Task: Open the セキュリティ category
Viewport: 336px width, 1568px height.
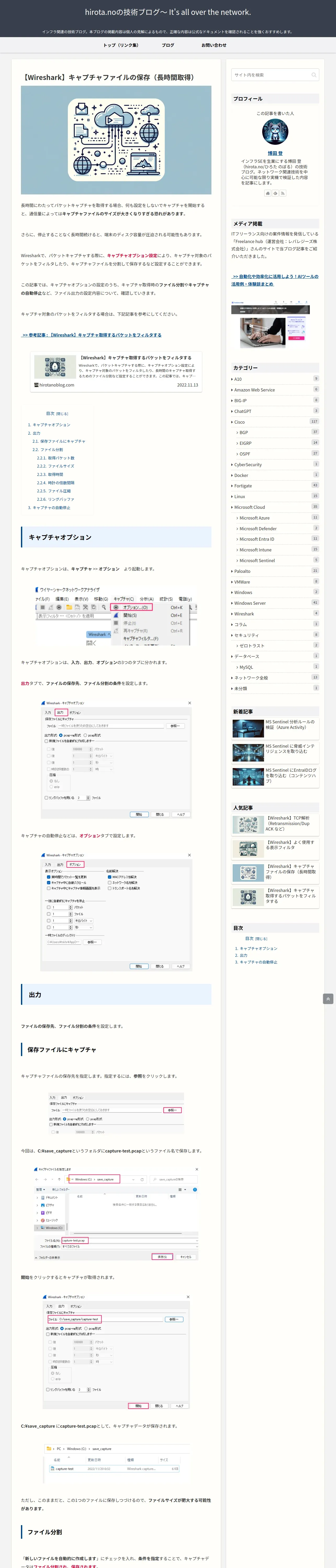Action: click(x=275, y=635)
